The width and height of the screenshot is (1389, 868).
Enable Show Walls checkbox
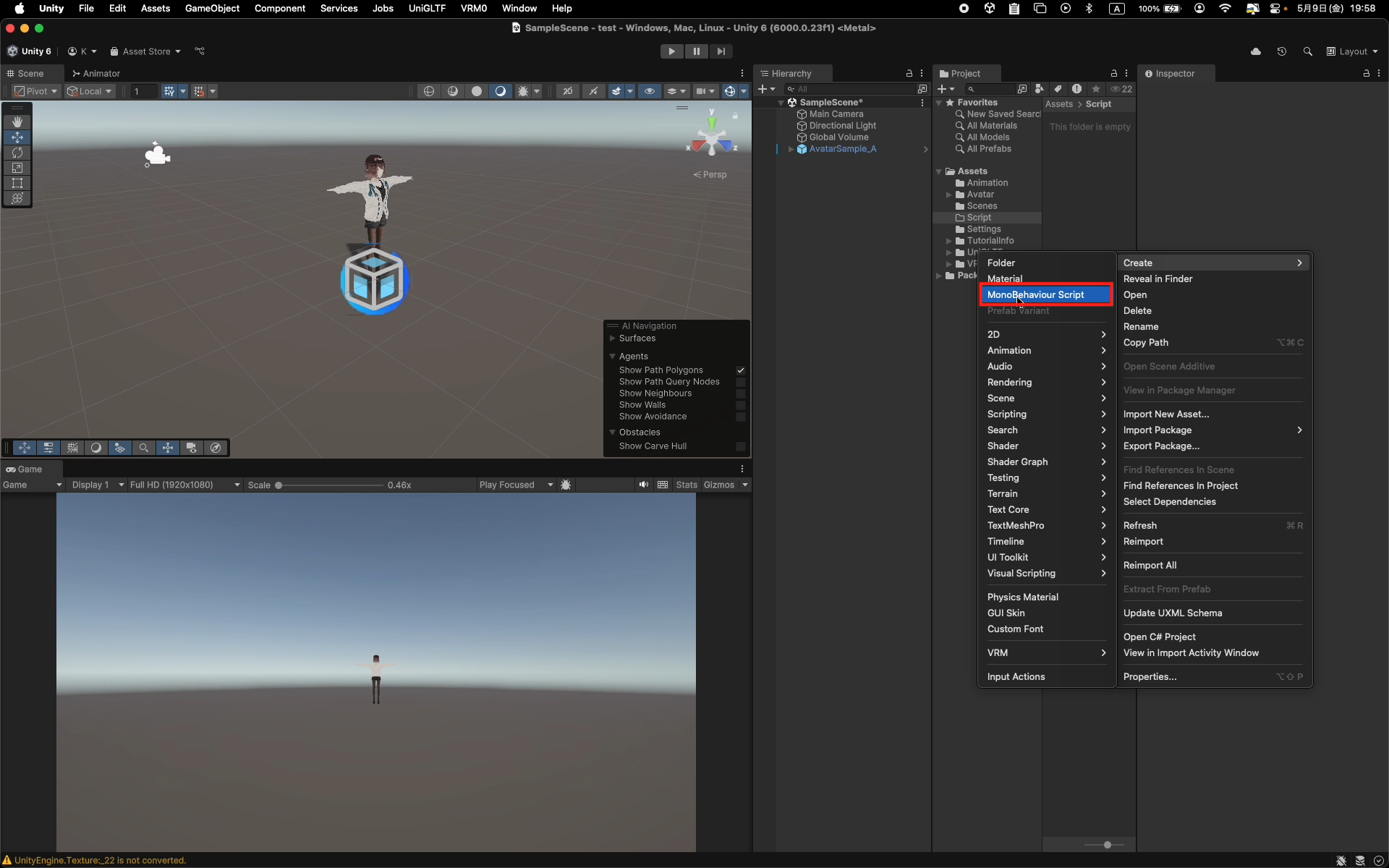[x=741, y=405]
